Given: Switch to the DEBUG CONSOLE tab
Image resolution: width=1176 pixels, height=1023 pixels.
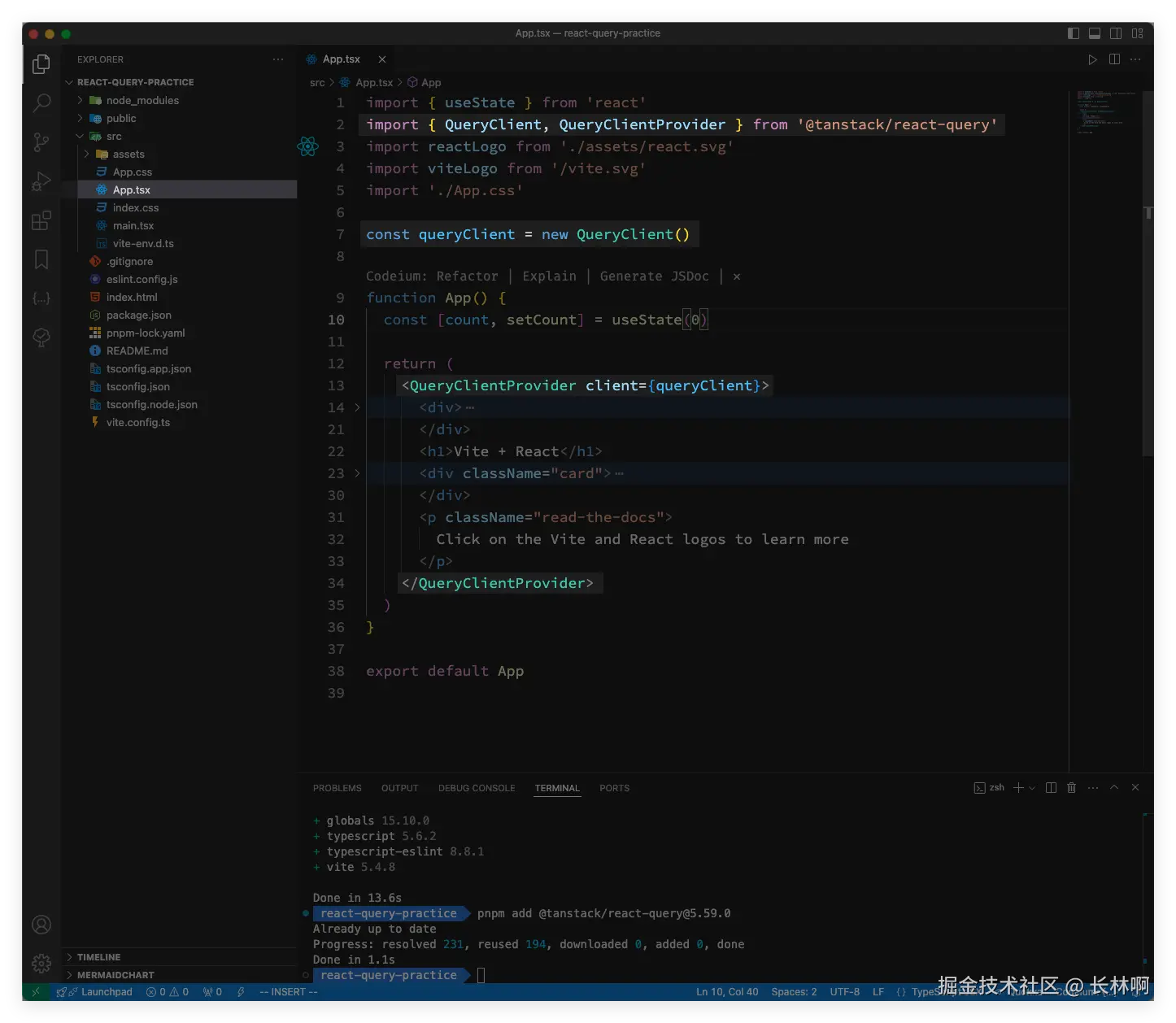Looking at the screenshot, I should tap(477, 788).
